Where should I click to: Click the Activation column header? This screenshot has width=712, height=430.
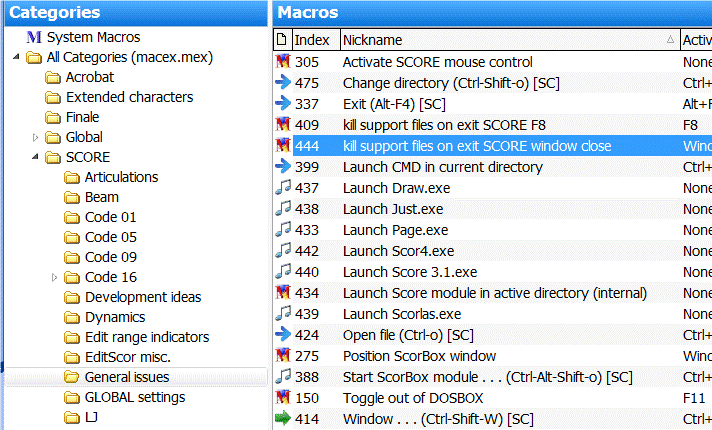coord(696,40)
